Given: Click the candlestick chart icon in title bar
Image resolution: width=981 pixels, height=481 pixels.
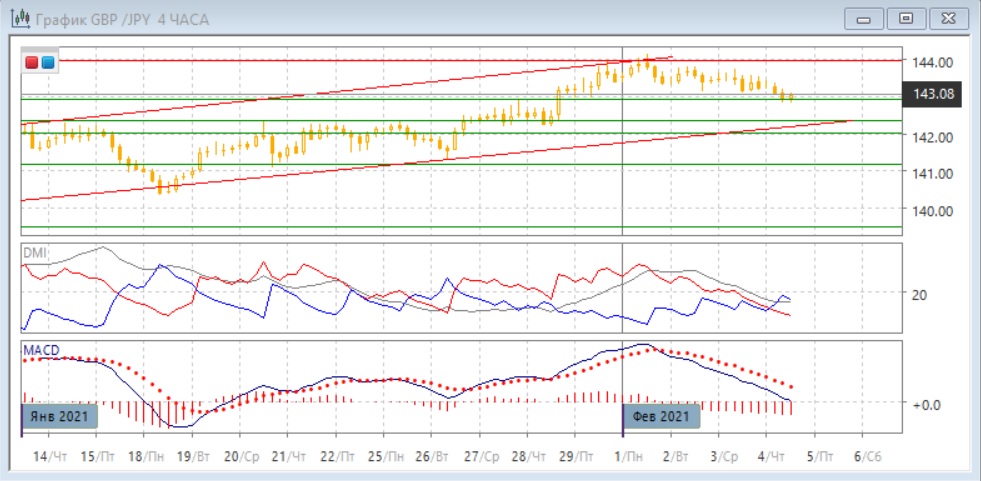Looking at the screenshot, I should coord(17,19).
